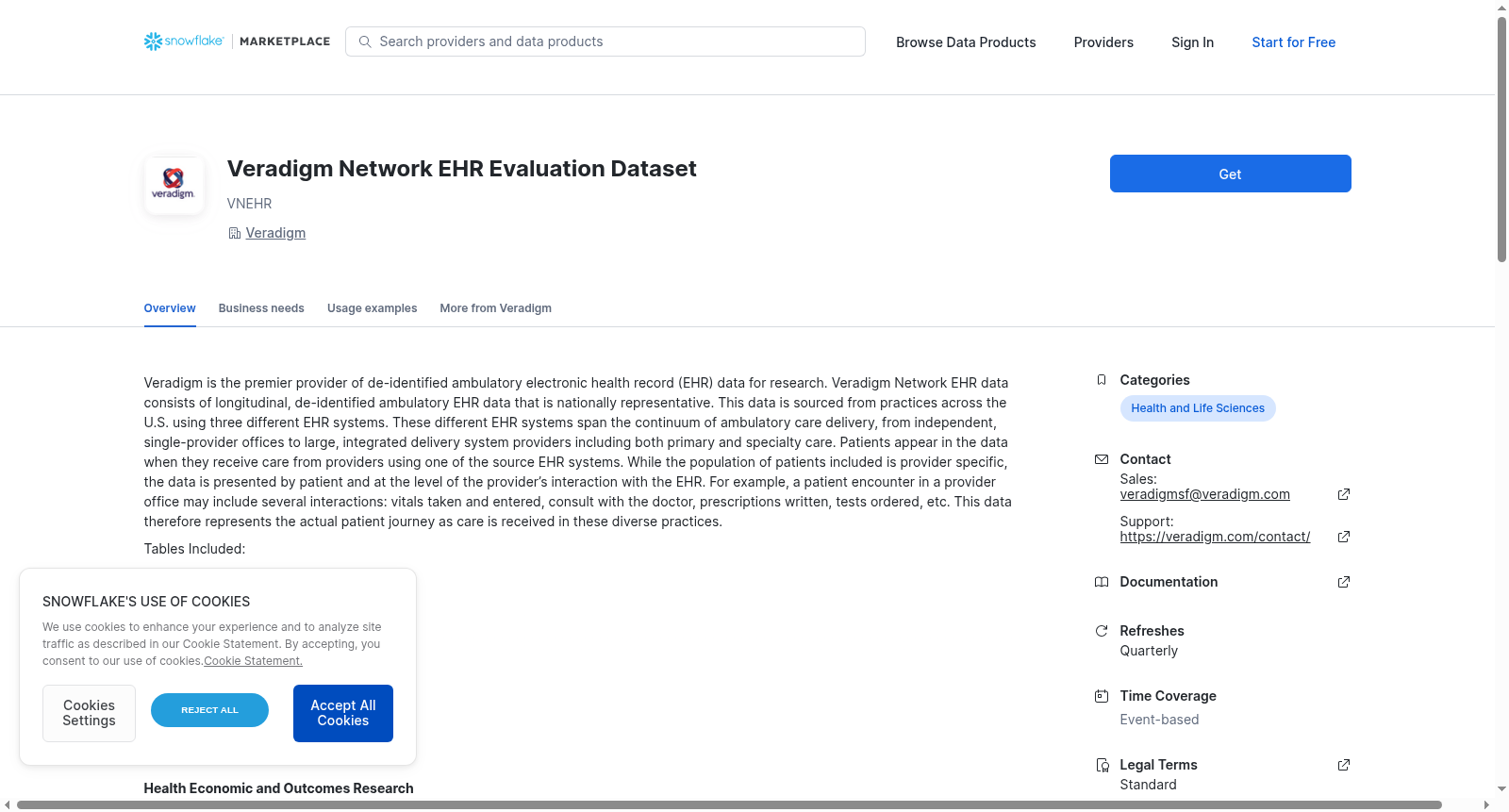The image size is (1509, 812).
Task: Click the blue Get button
Action: click(1230, 174)
